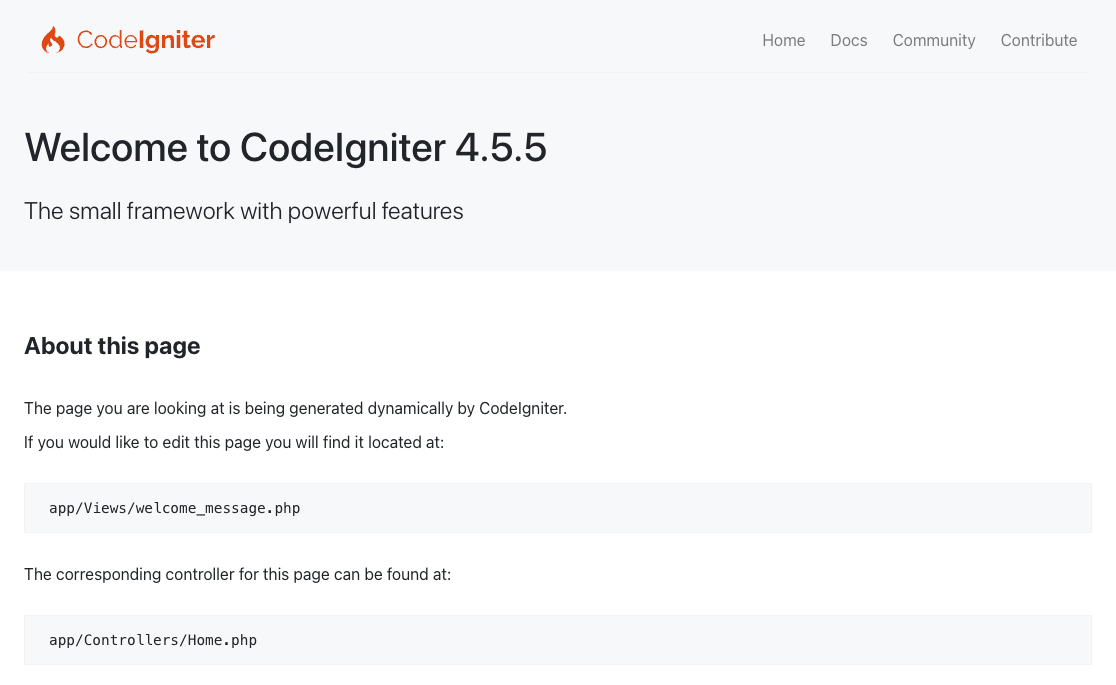Open the Community navigation link
Viewport: 1116px width, 685px height.
tap(934, 41)
